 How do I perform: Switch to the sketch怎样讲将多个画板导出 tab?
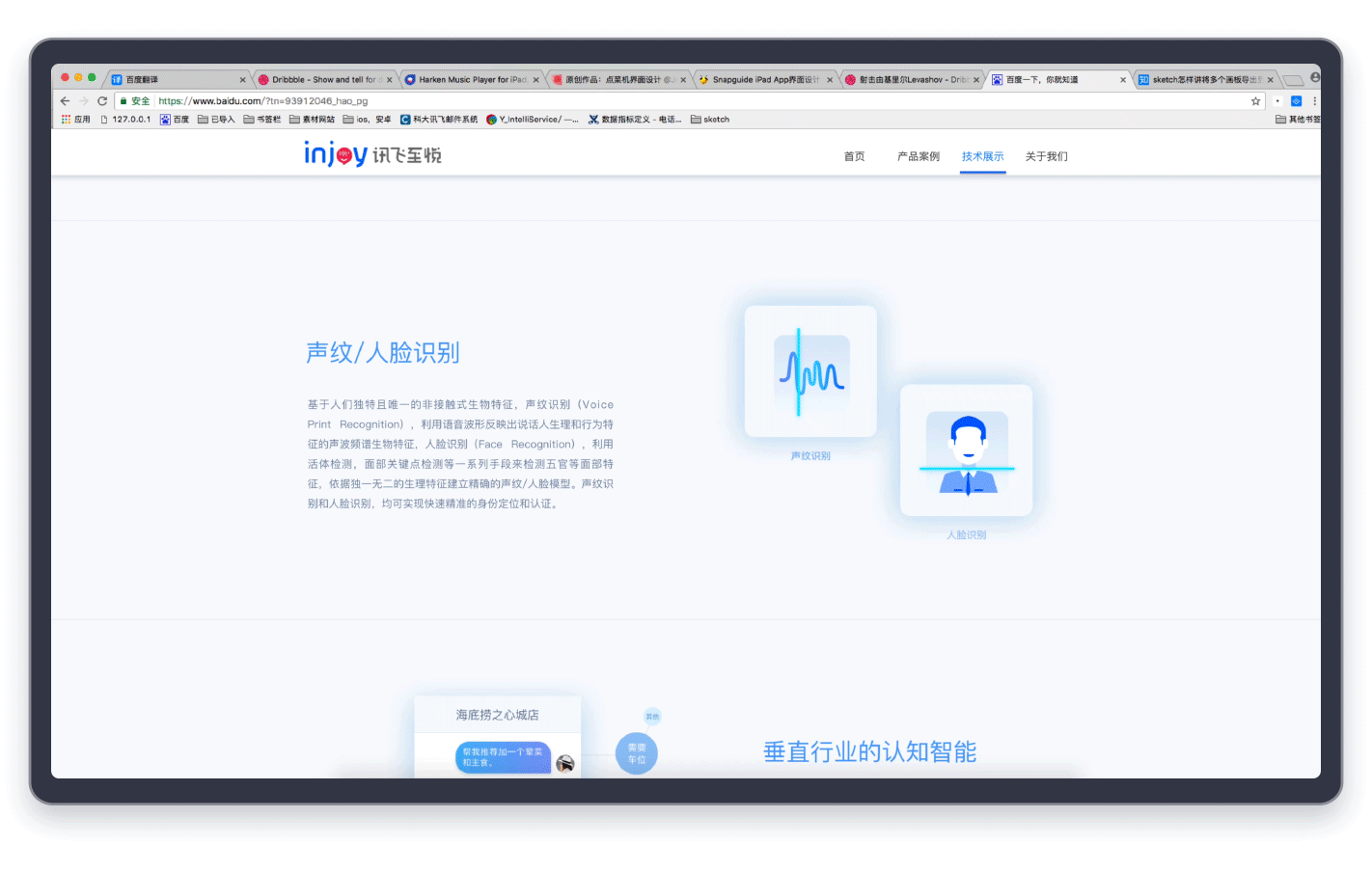tap(1205, 80)
